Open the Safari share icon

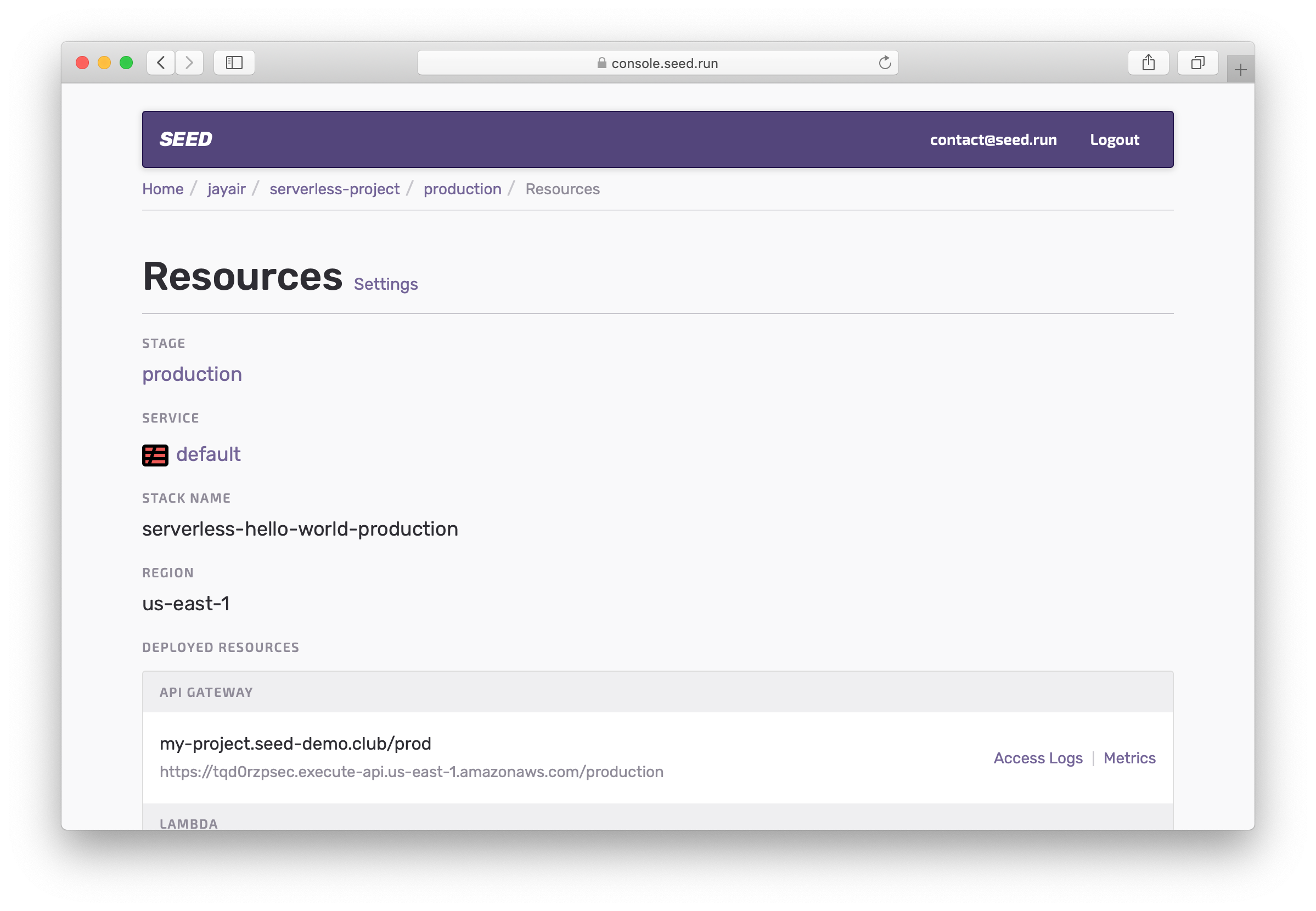coord(1148,63)
